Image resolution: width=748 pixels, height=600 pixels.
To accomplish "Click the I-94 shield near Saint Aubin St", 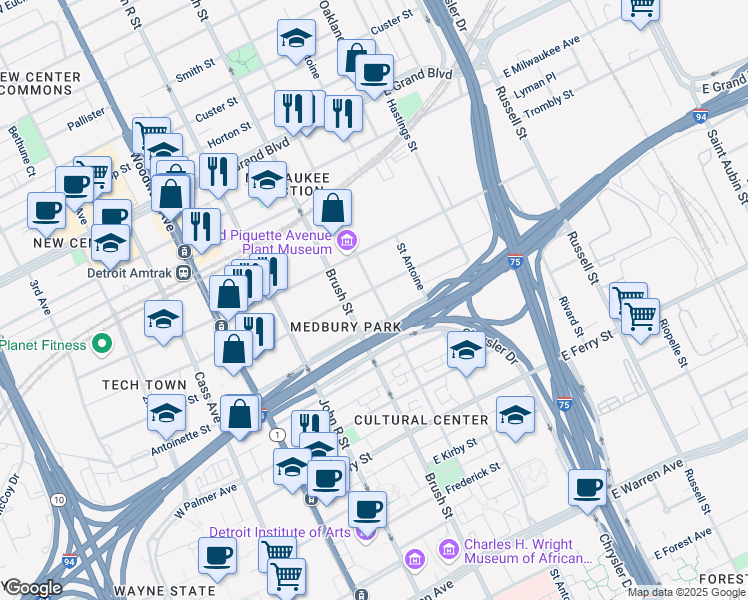I will [700, 115].
